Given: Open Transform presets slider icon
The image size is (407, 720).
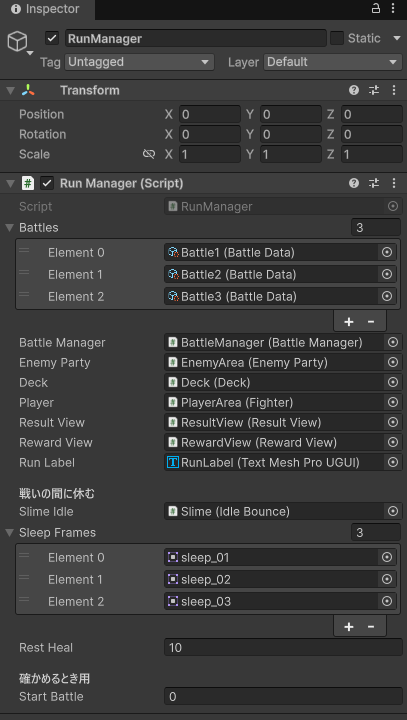Looking at the screenshot, I should pyautogui.click(x=374, y=90).
